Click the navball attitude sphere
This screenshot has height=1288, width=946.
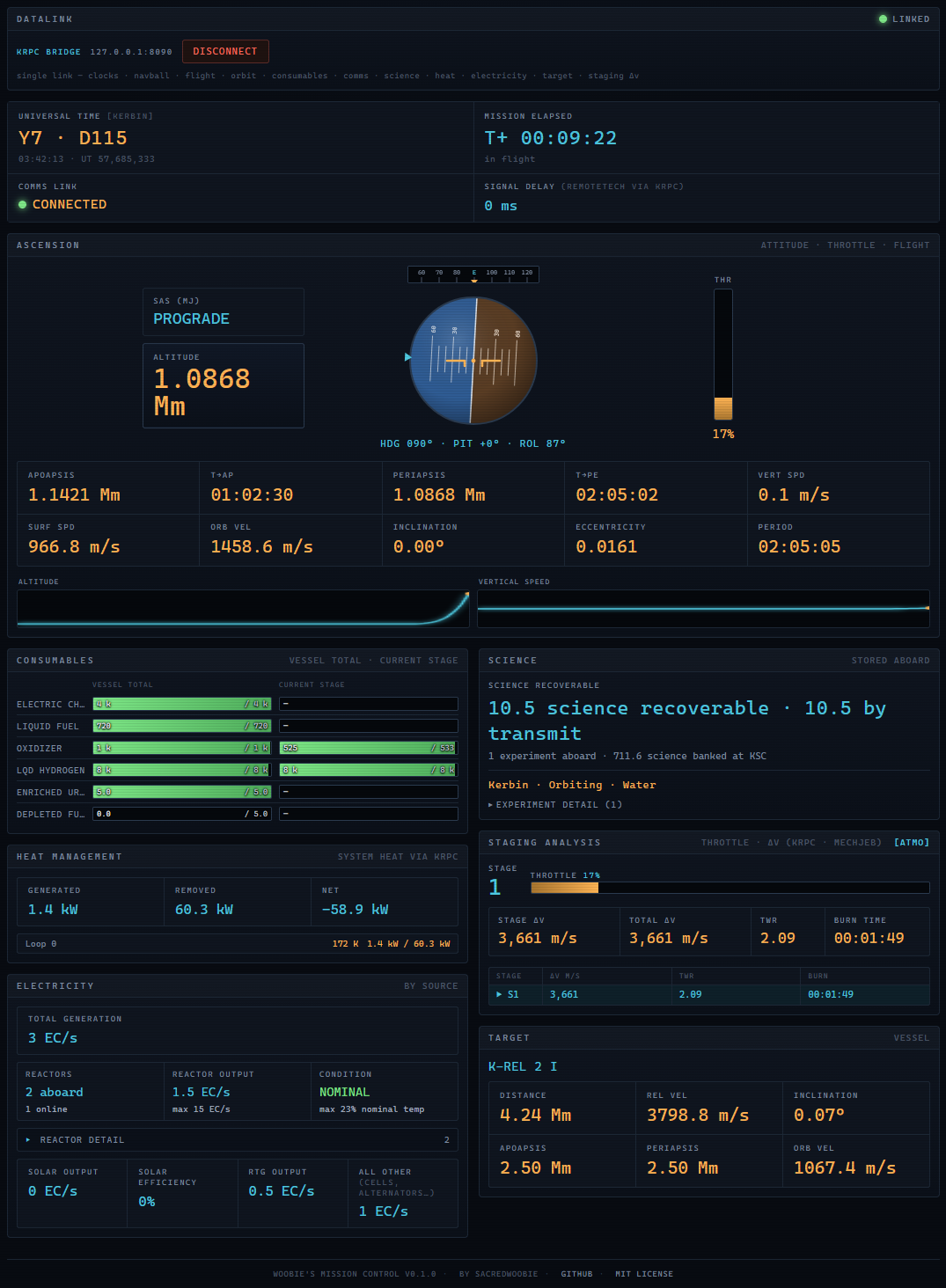pyautogui.click(x=473, y=361)
